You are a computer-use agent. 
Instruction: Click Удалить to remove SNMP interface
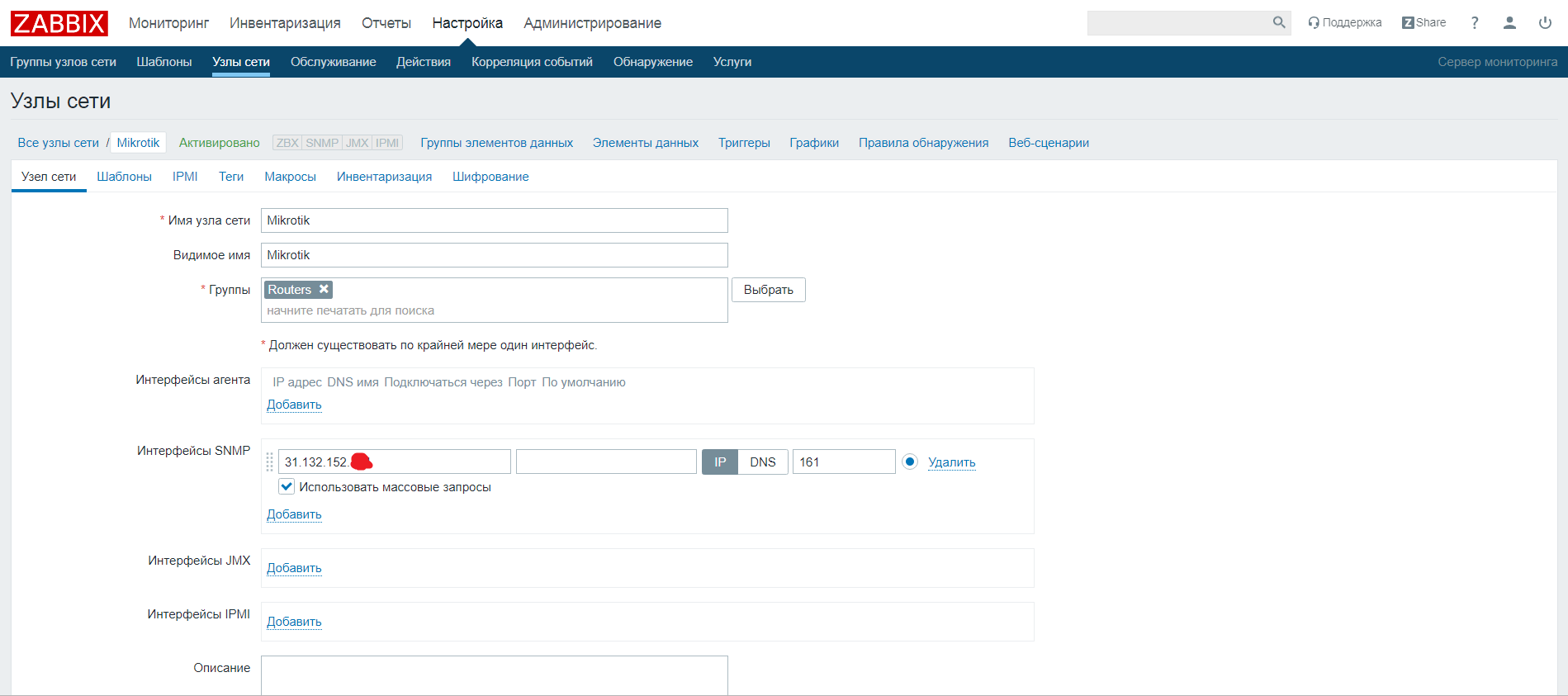(x=951, y=462)
